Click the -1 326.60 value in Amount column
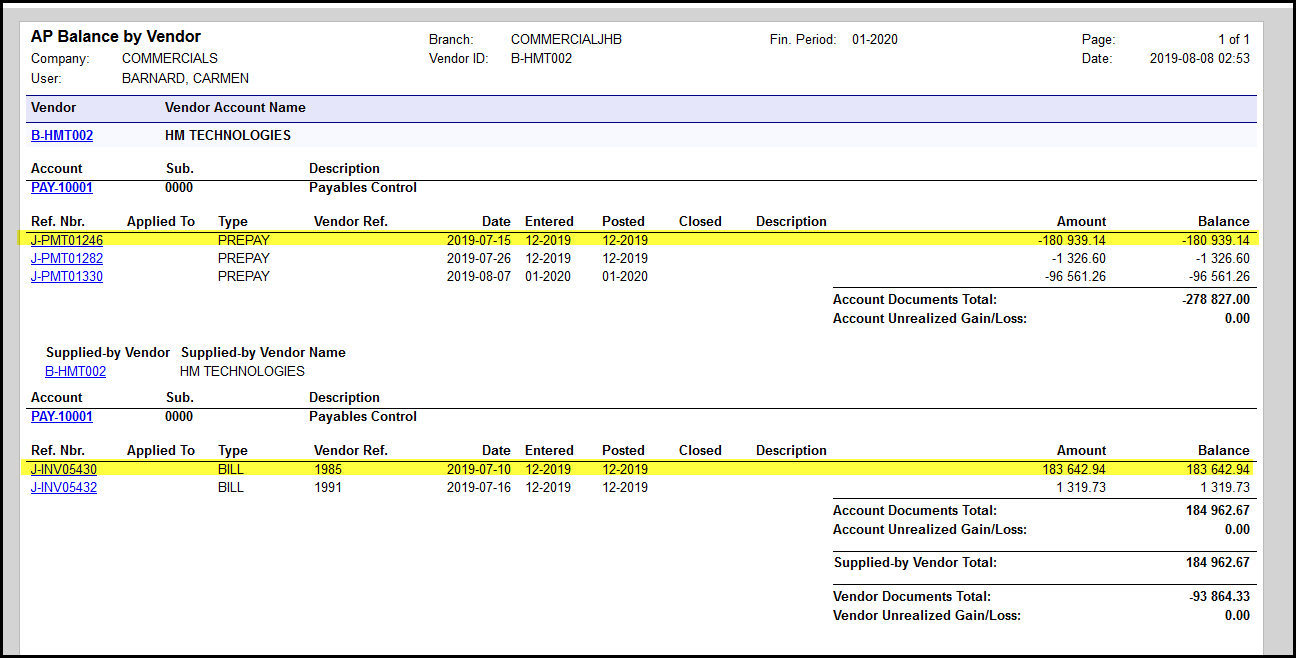The height and width of the screenshot is (658, 1296). point(1078,258)
